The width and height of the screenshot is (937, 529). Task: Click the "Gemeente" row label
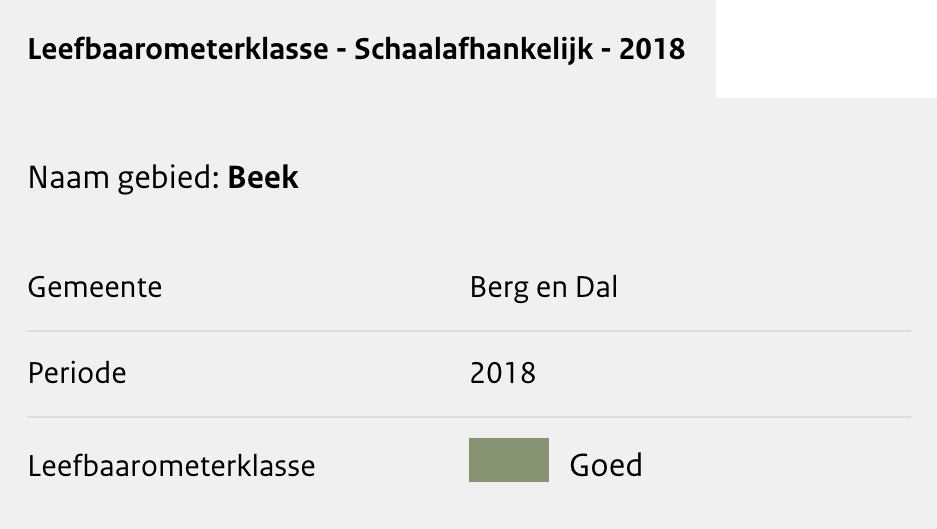click(x=95, y=288)
